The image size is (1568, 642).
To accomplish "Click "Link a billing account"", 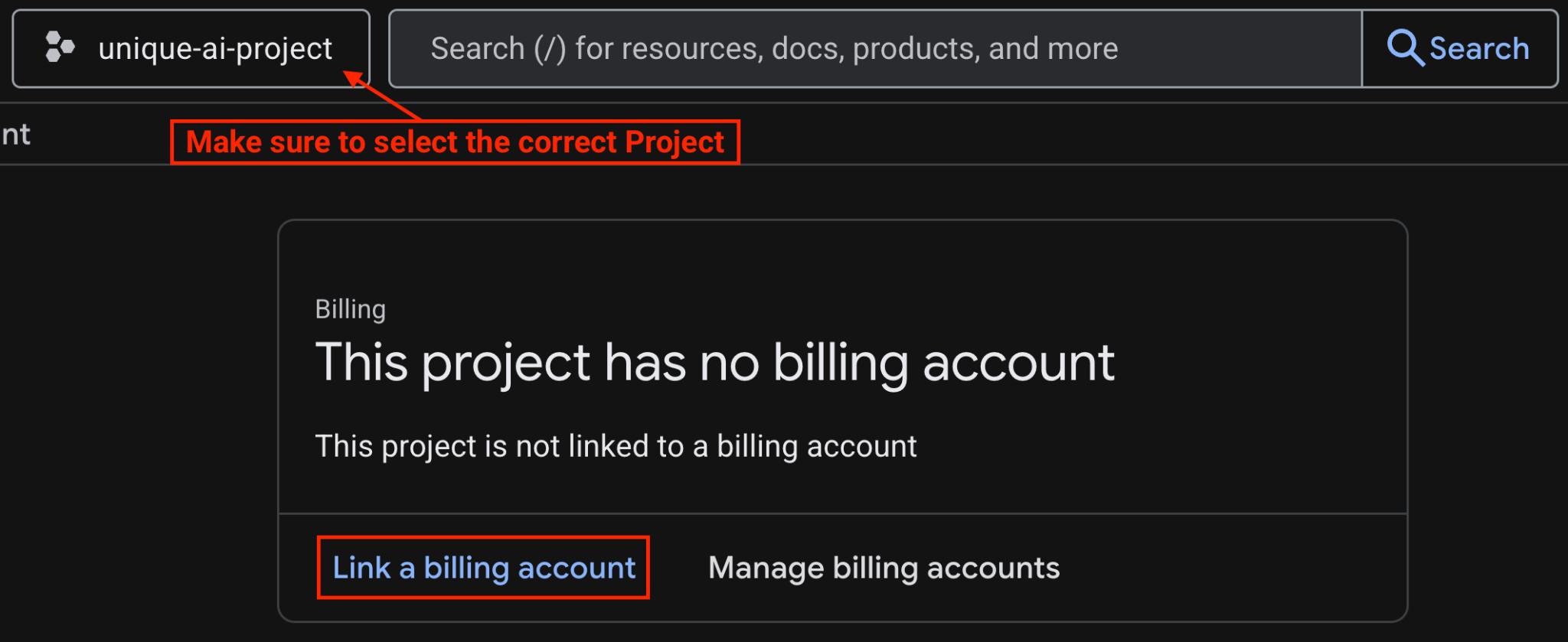I will (483, 568).
